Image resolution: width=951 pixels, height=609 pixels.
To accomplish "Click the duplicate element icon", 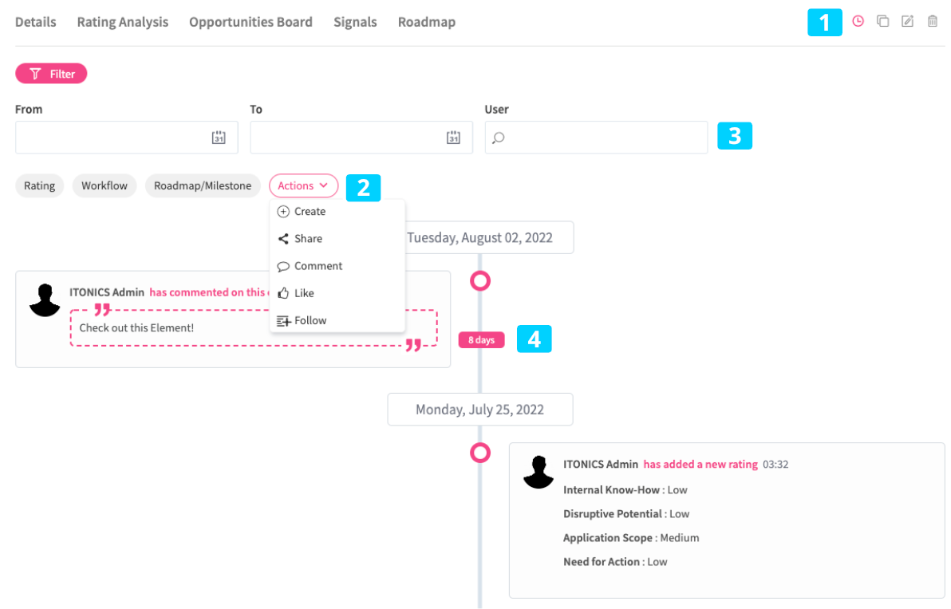I will pyautogui.click(x=883, y=21).
